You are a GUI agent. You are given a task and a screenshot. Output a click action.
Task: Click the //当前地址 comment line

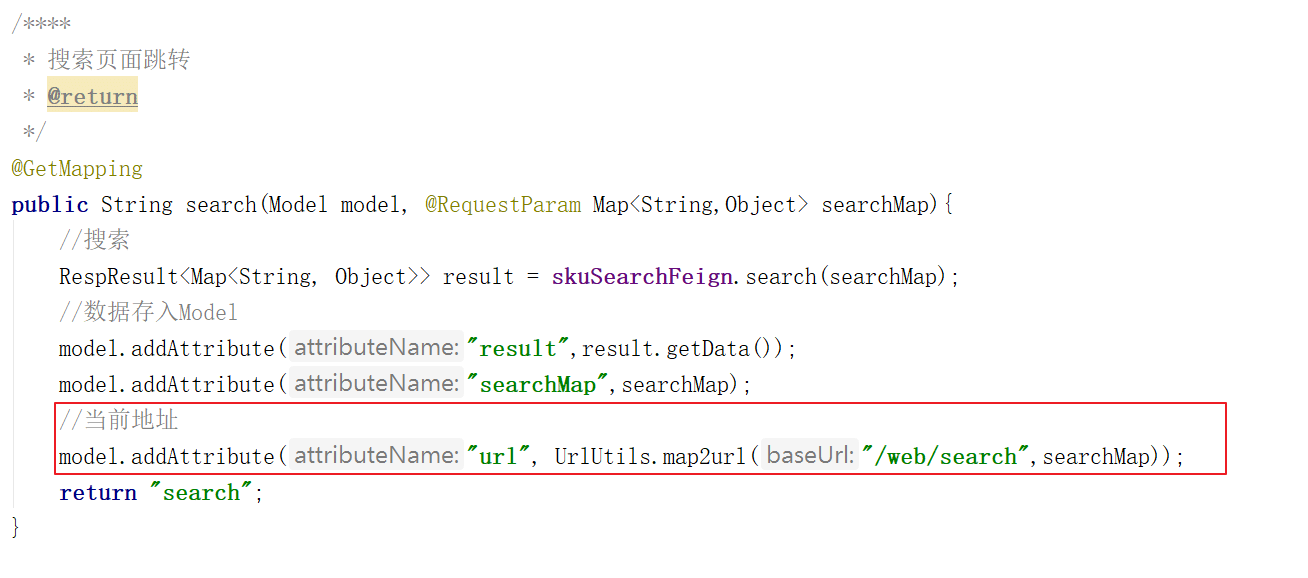click(118, 421)
